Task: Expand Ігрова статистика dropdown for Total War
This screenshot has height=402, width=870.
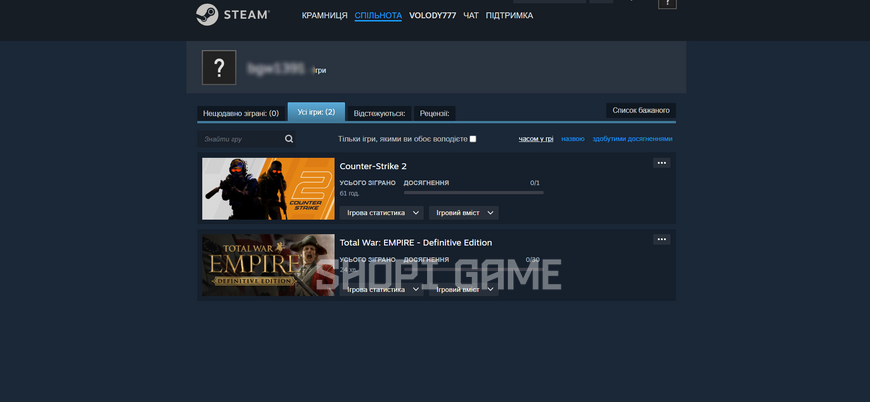Action: [x=381, y=289]
